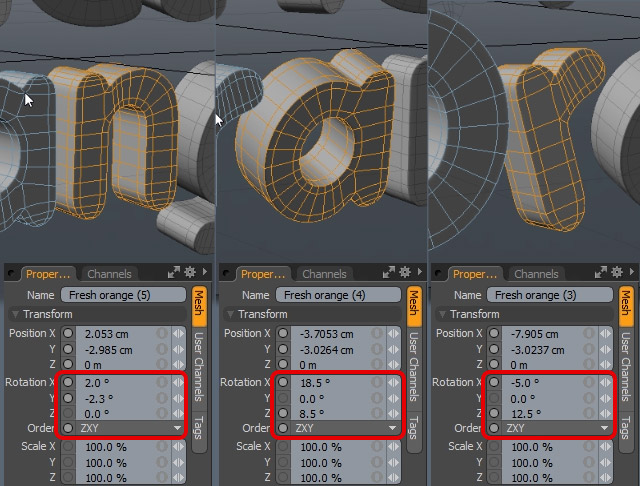Maximize Fresh orange (3) panel with expand arrows icon
Viewport: 640px width, 486px height.
click(601, 272)
